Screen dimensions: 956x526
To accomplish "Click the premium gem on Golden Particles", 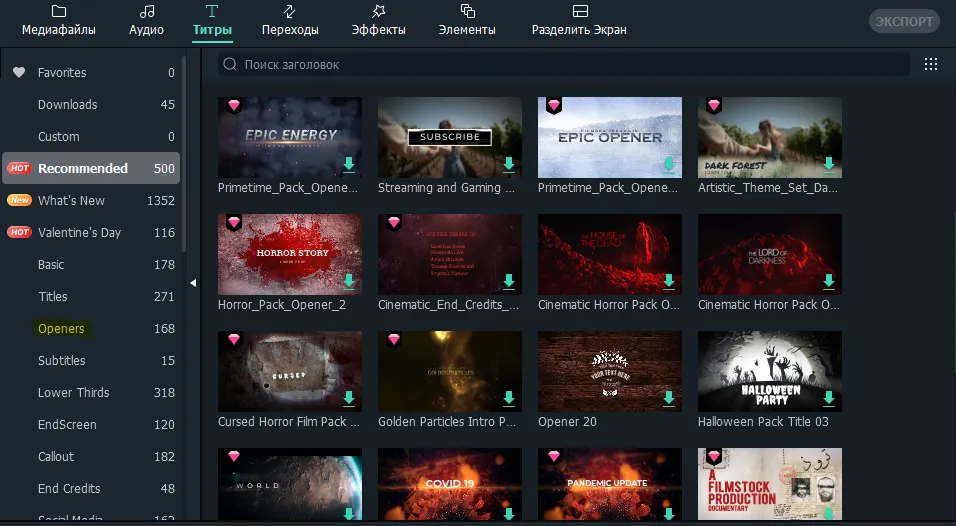I will [394, 339].
